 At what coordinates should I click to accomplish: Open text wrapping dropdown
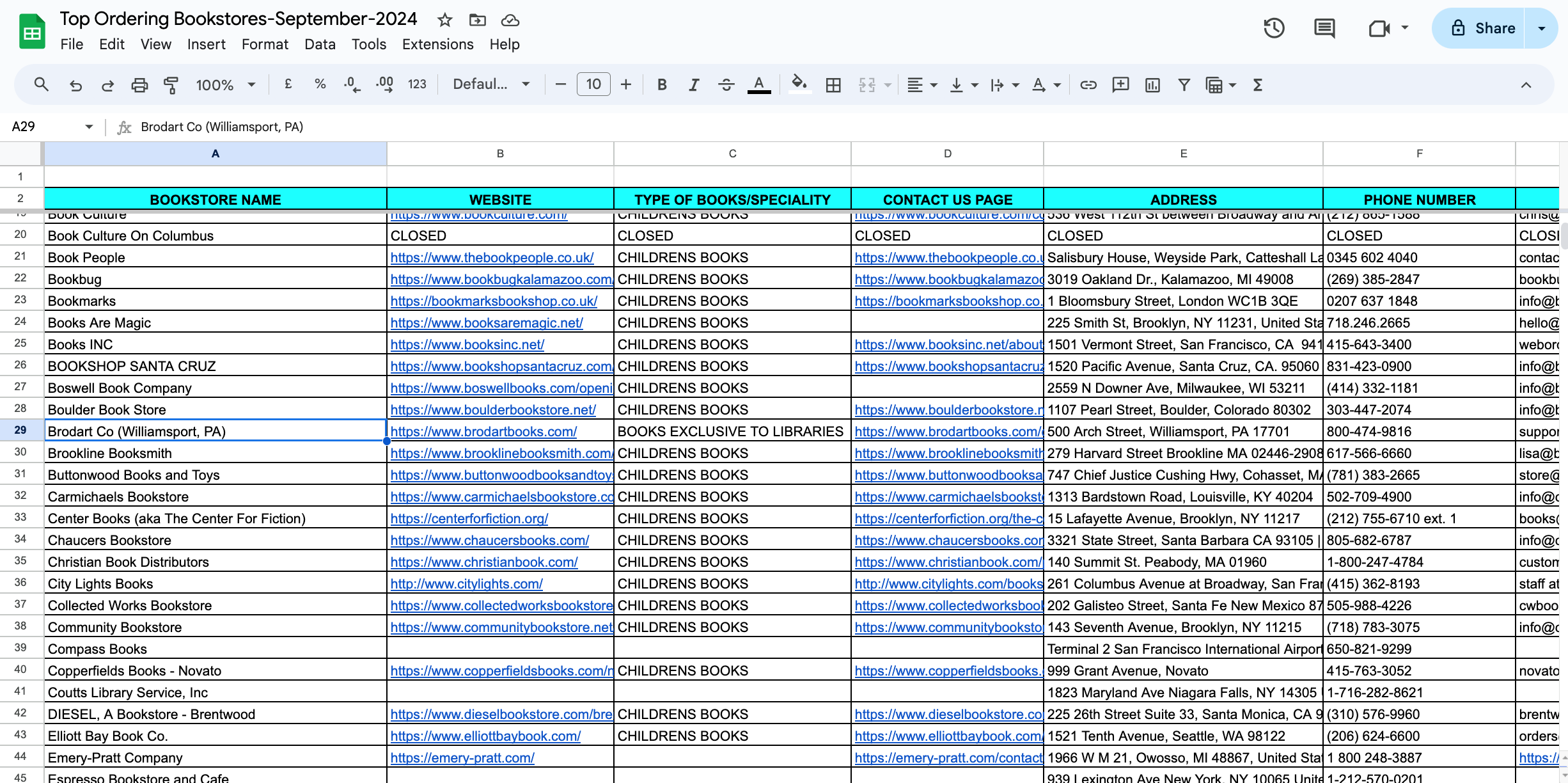(1005, 84)
